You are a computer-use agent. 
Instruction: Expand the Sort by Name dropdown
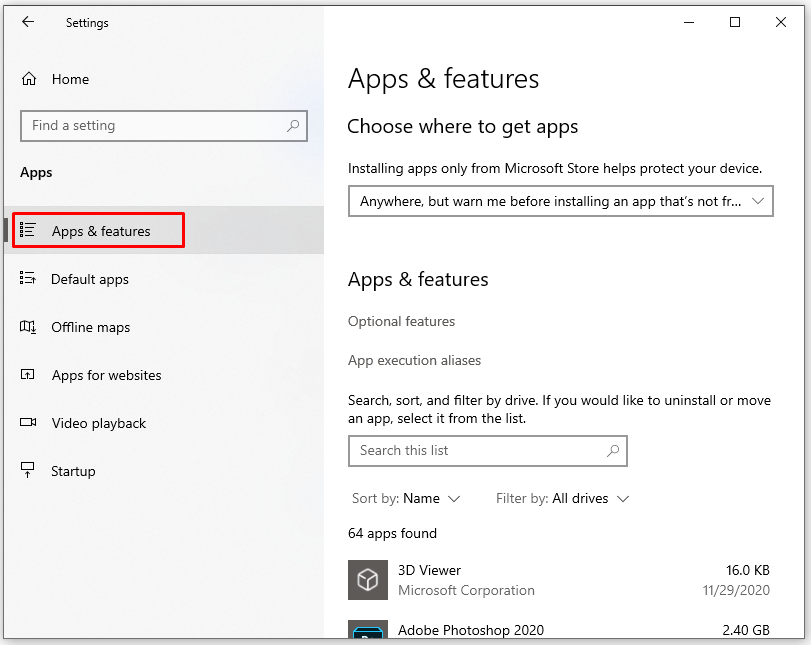[x=406, y=498]
